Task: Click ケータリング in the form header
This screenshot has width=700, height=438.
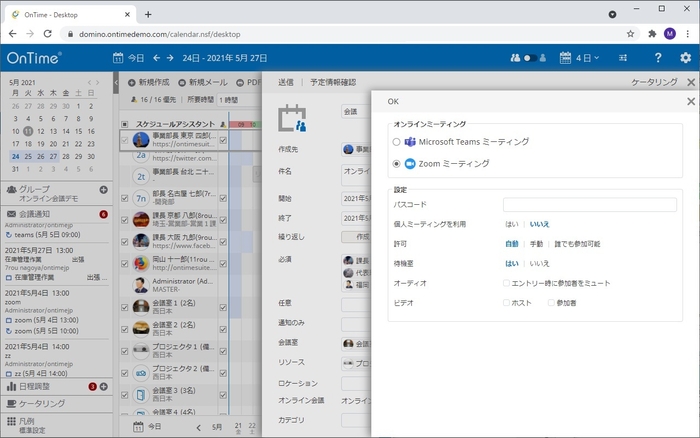Action: [654, 82]
